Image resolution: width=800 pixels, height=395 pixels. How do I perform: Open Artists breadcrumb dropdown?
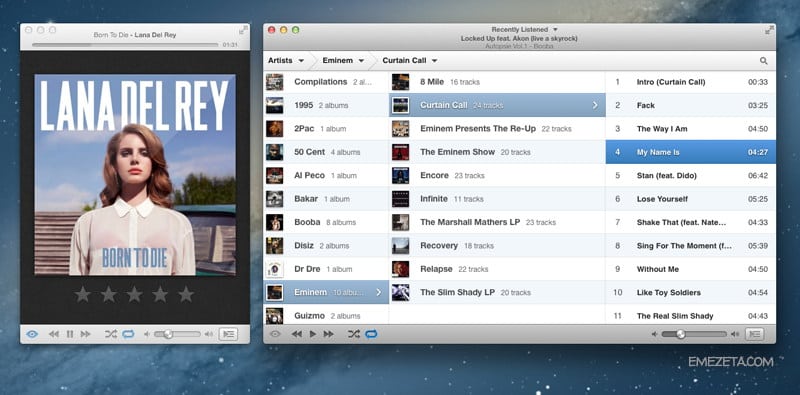(x=286, y=60)
